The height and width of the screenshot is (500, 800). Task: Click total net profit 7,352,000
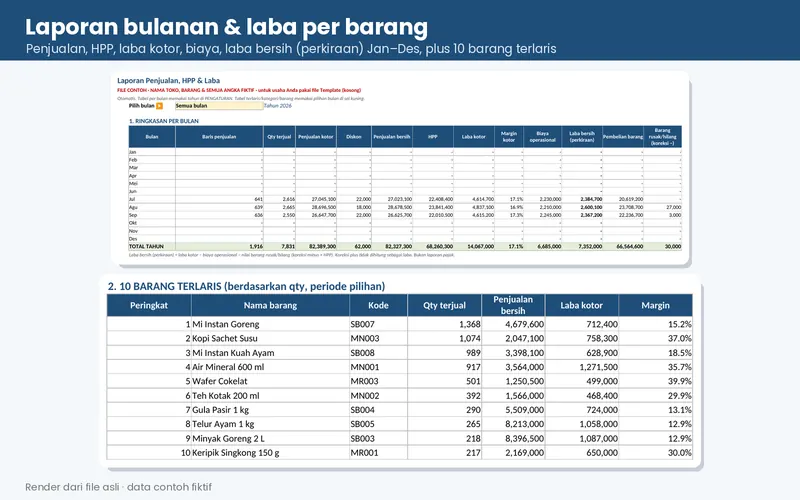pyautogui.click(x=590, y=246)
